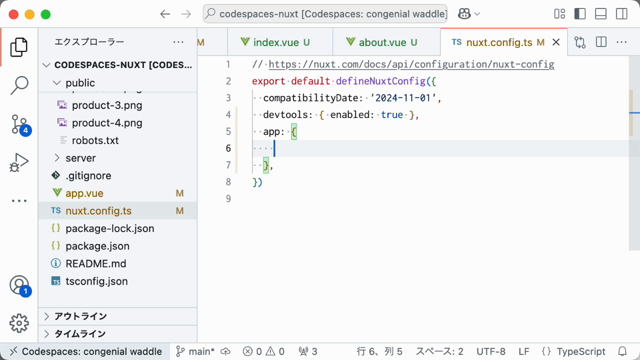
Task: Click the Open Changes icon in editor toolbar
Action: click(x=580, y=42)
